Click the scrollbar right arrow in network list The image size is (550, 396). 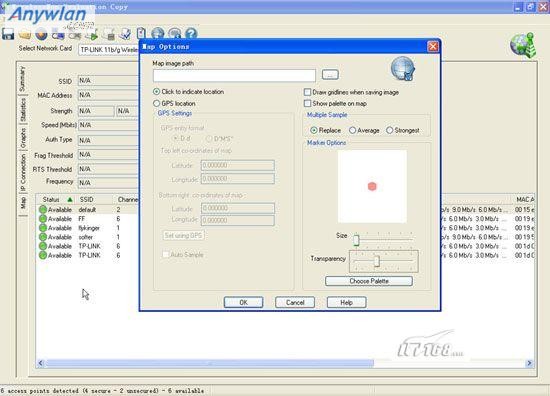tap(529, 363)
